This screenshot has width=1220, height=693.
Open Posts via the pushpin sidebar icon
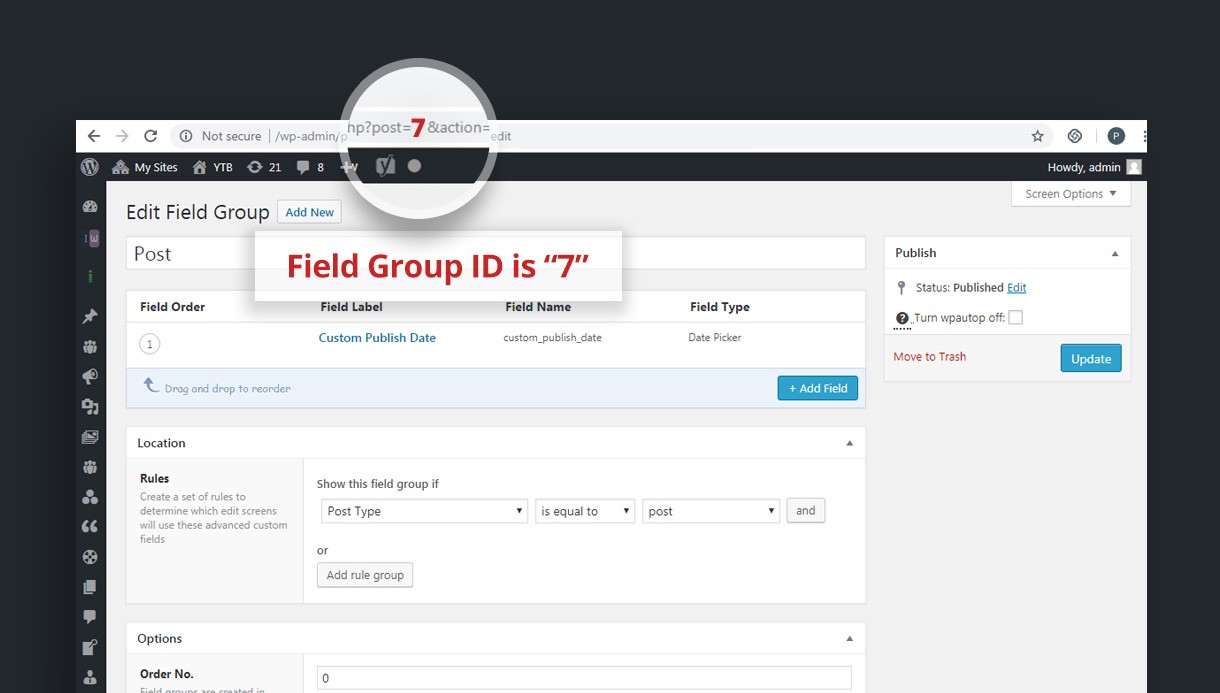coord(90,317)
